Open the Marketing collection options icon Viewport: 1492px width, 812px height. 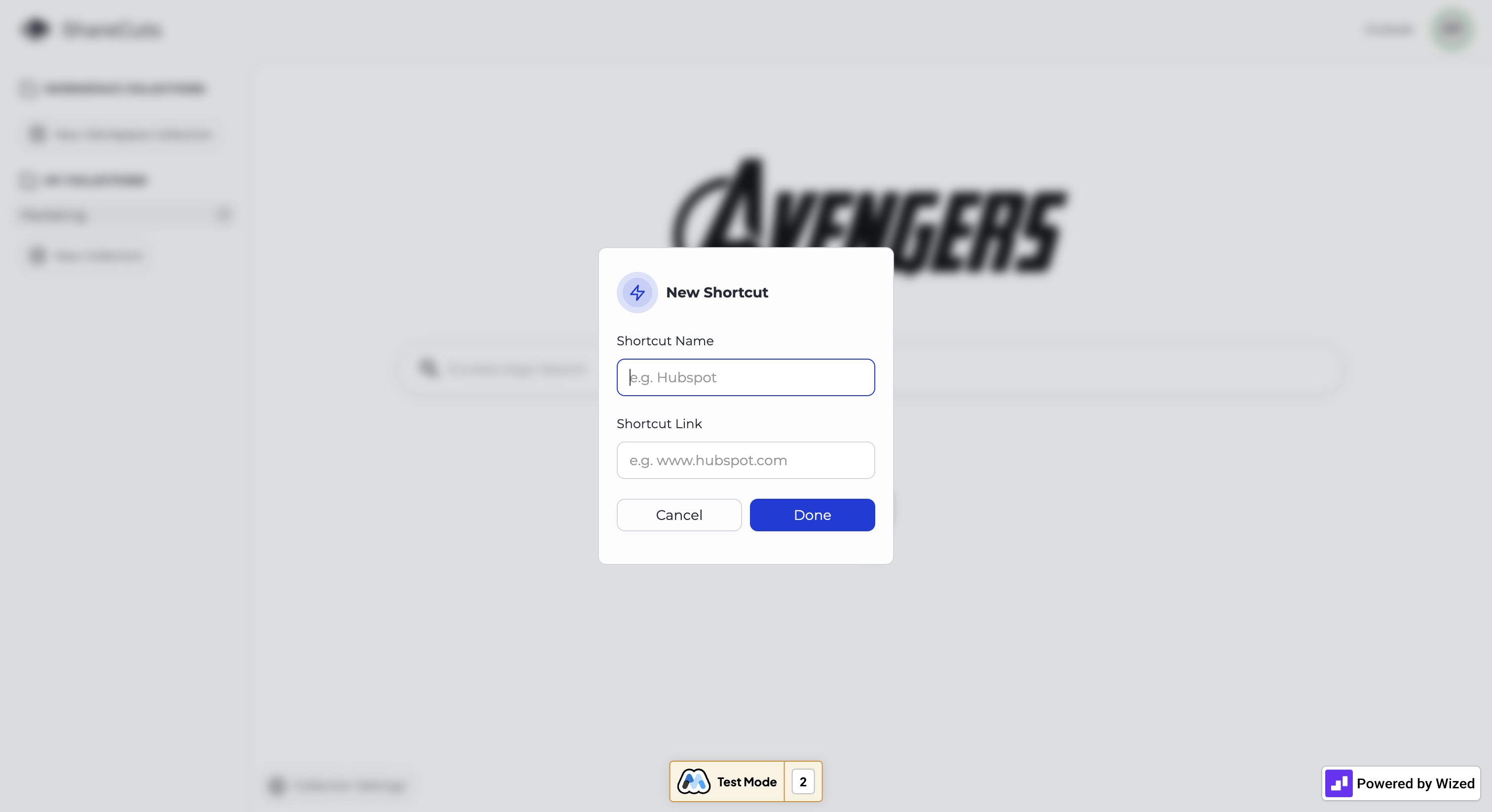point(223,215)
